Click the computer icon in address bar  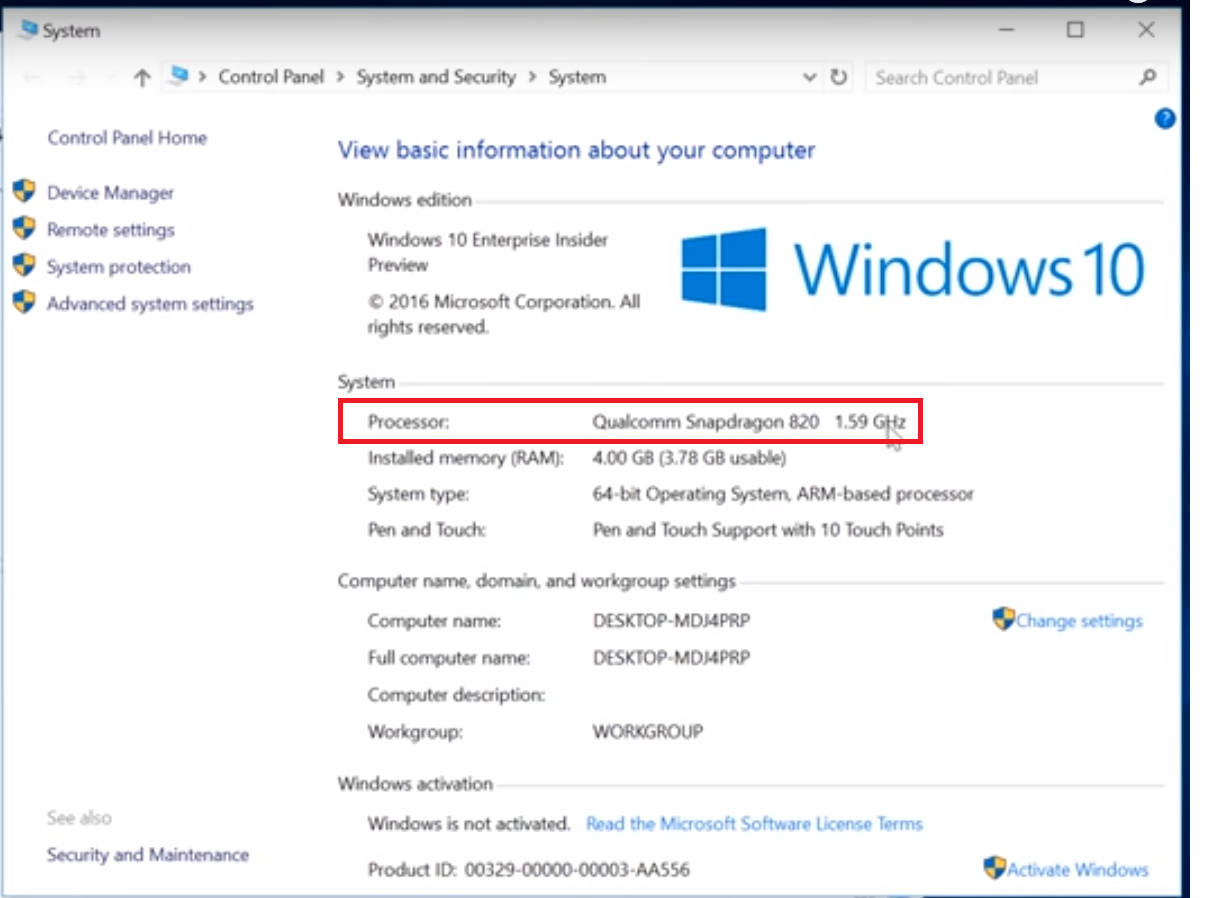click(x=179, y=76)
